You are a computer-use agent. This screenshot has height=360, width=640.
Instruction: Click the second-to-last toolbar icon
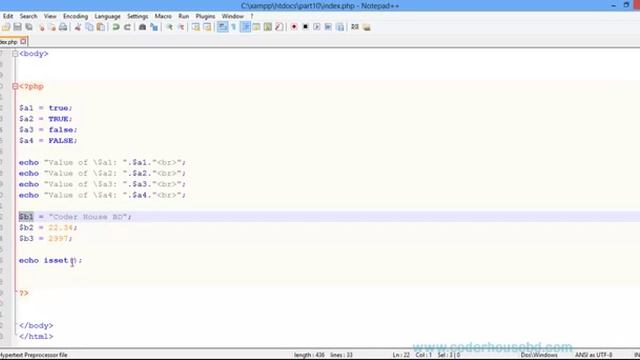coord(355,27)
